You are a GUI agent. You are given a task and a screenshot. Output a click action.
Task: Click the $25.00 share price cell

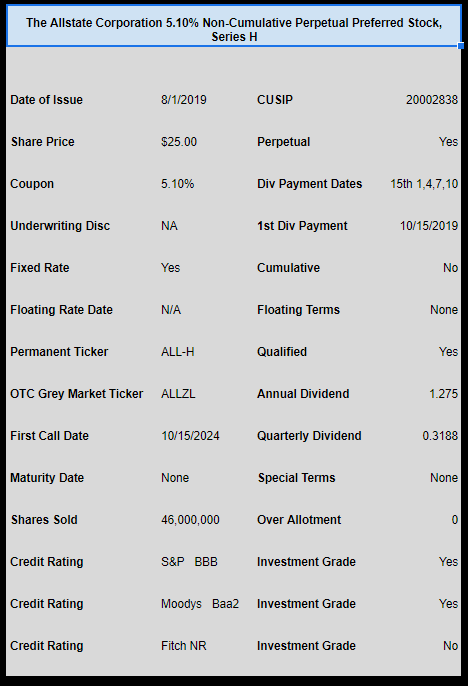(179, 142)
